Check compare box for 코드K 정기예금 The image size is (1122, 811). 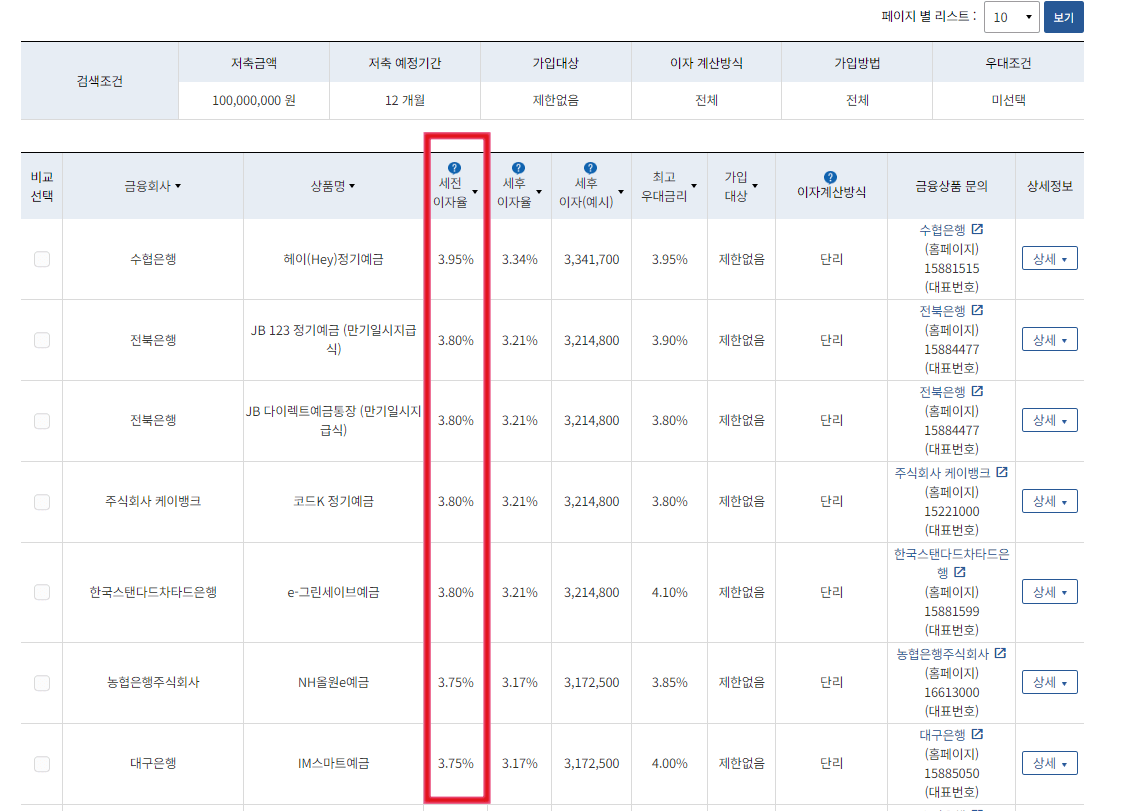click(42, 502)
